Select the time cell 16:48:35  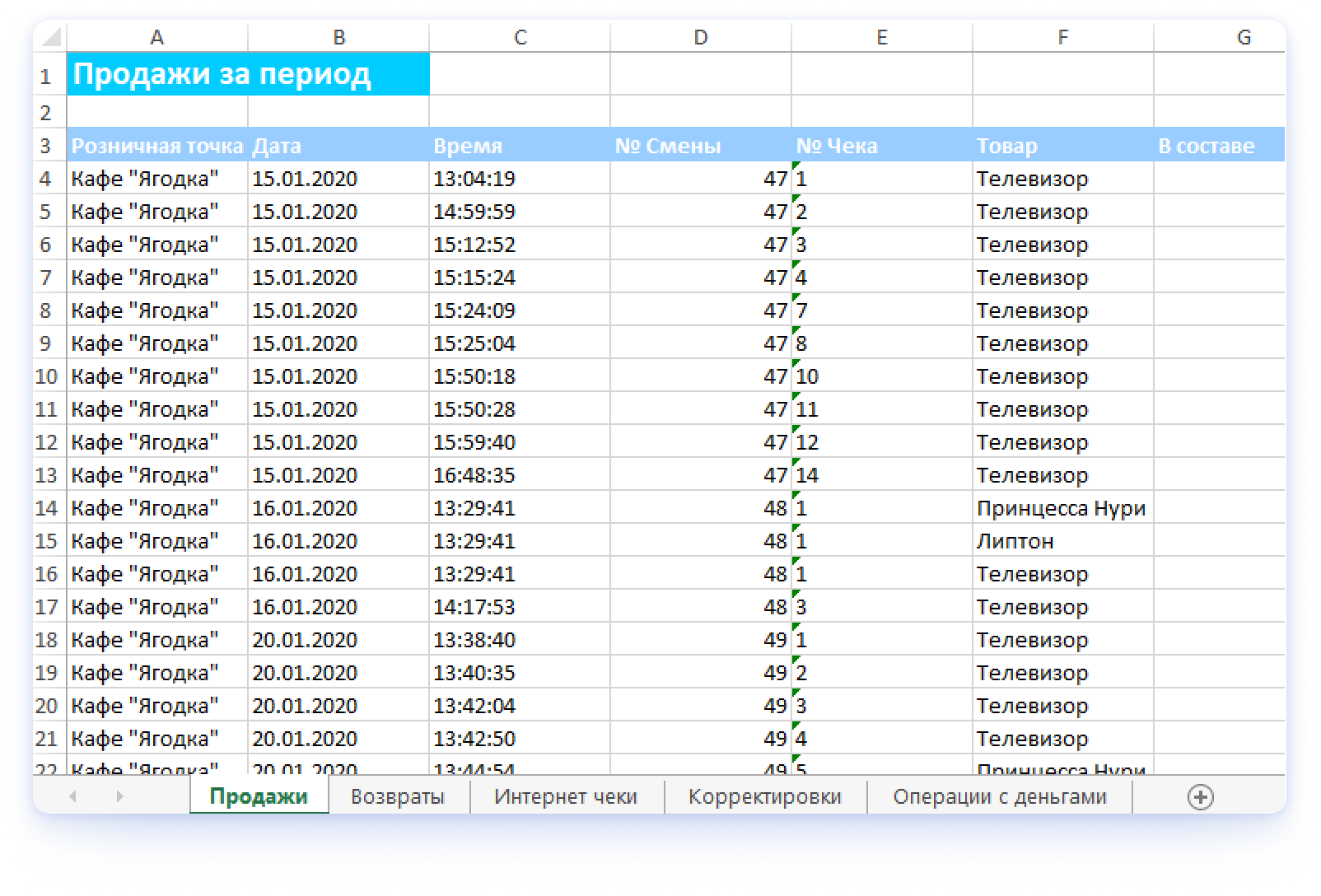click(520, 474)
